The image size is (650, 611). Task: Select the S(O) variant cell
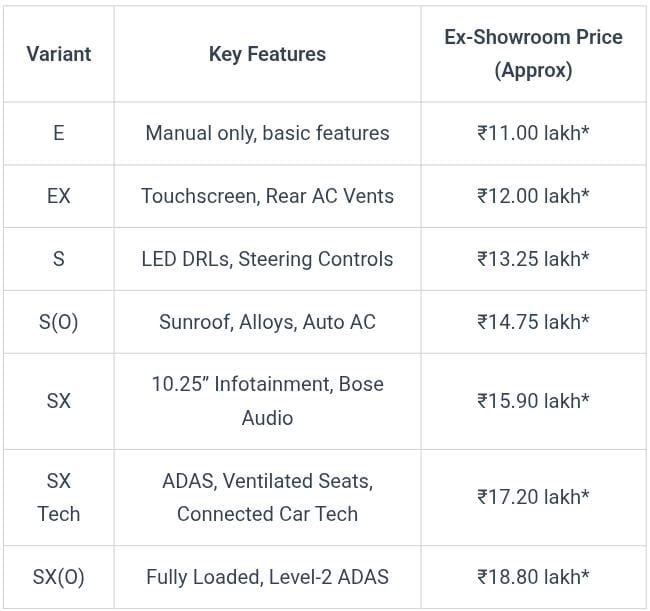pyautogui.click(x=59, y=322)
